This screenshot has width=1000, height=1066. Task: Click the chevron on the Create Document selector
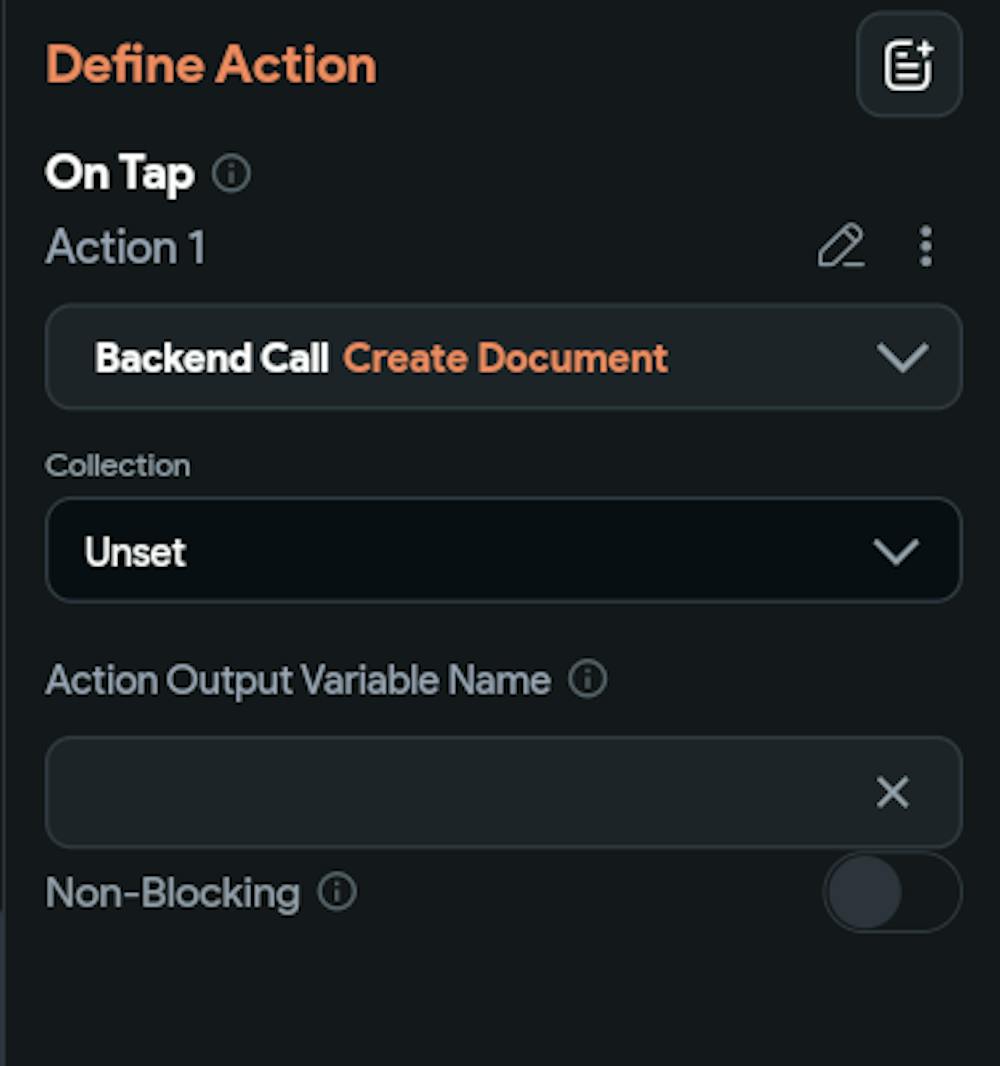tap(903, 357)
